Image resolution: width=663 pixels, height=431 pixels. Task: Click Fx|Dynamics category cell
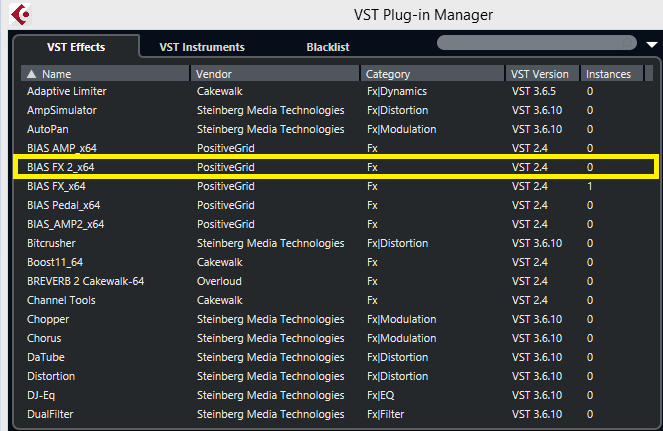click(397, 91)
